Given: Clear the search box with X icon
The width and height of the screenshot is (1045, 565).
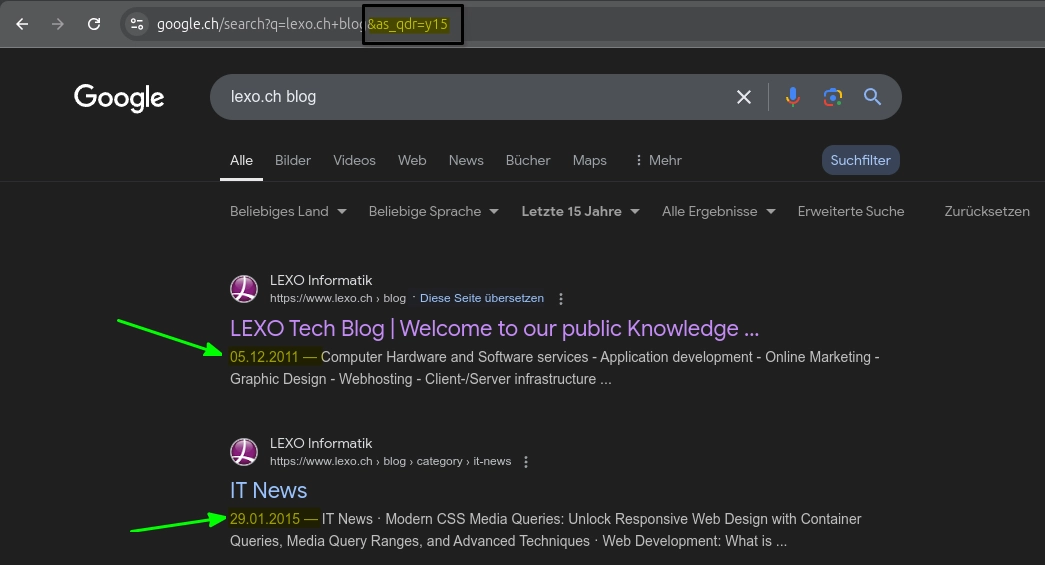Looking at the screenshot, I should pos(744,97).
